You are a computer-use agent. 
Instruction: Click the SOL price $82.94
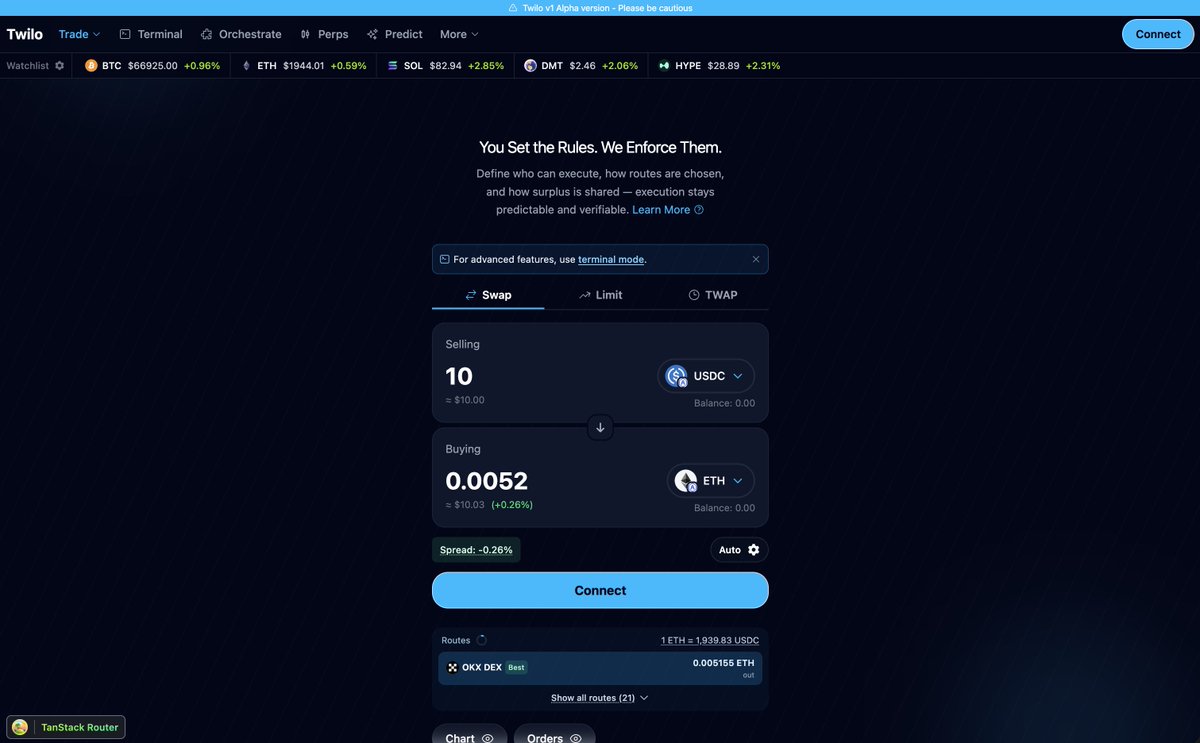tap(446, 65)
